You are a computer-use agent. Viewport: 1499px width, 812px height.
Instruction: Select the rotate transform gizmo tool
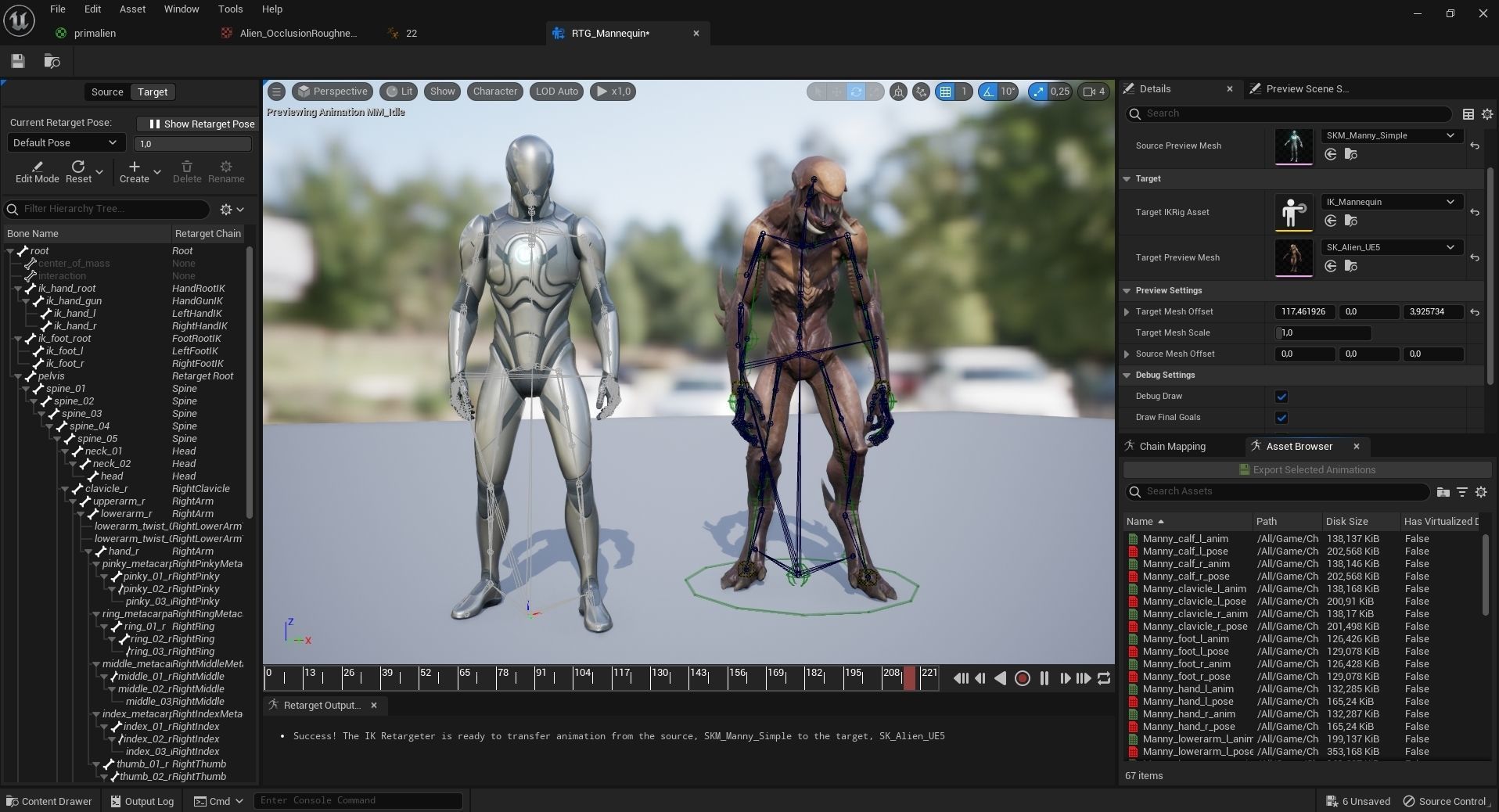click(856, 92)
